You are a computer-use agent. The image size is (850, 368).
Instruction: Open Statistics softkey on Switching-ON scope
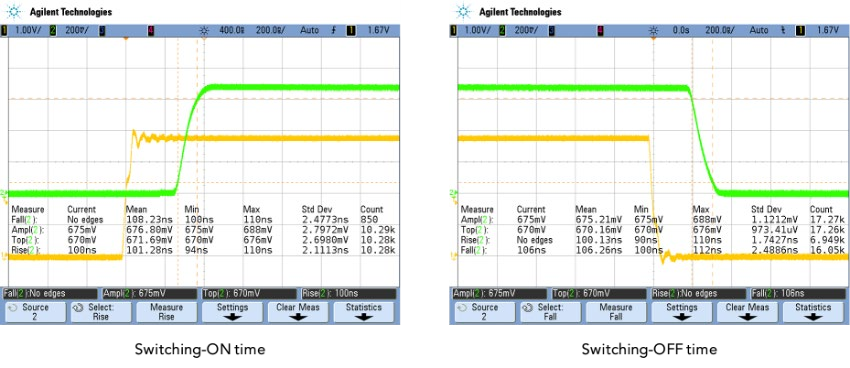coord(363,312)
